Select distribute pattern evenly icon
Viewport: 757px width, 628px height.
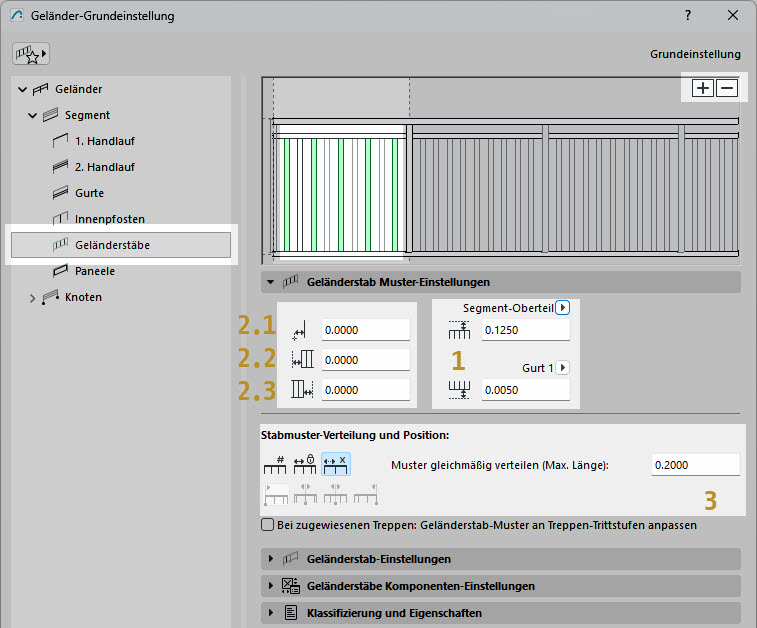coord(335,465)
